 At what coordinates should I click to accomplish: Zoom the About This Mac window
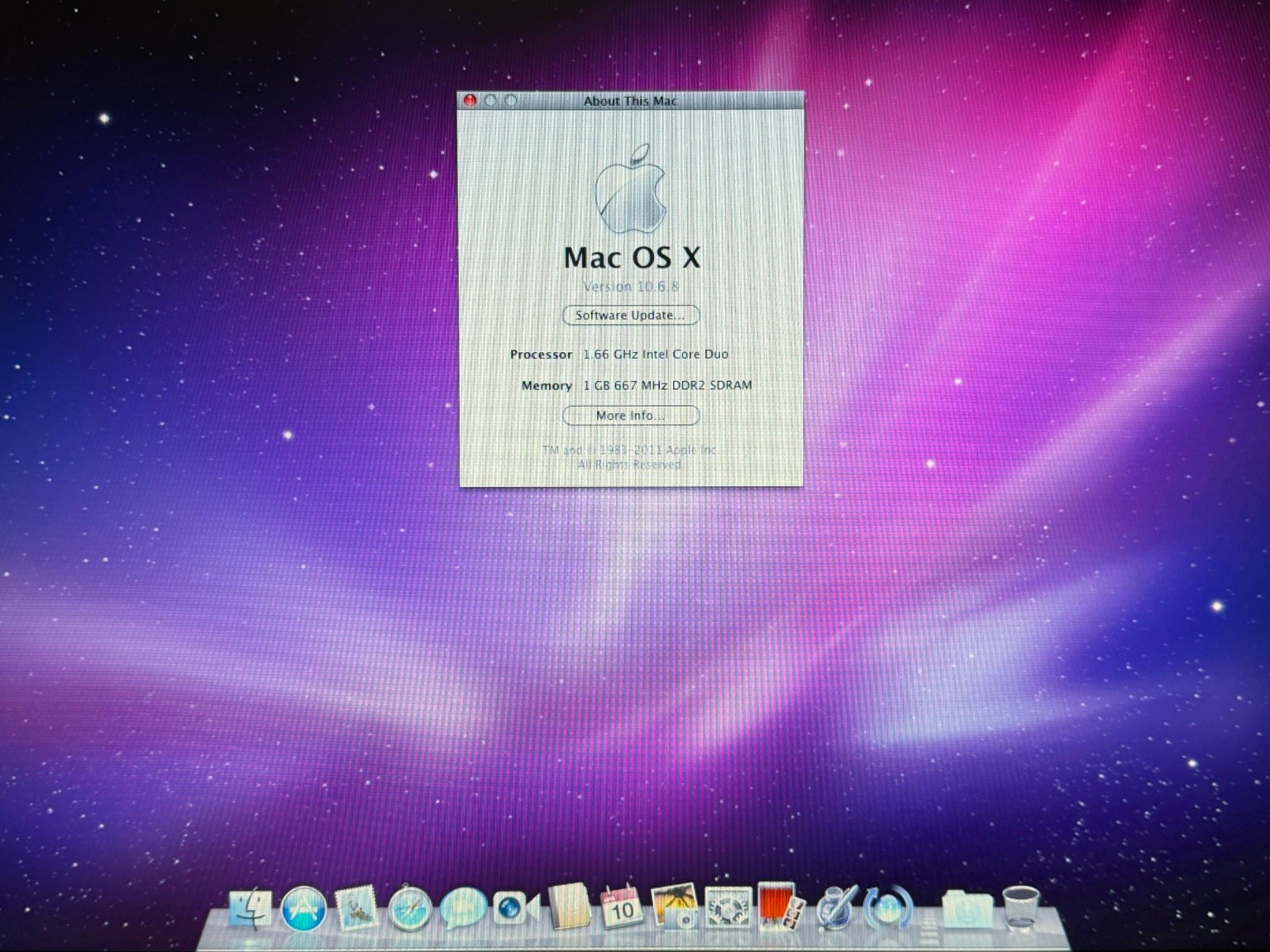click(x=511, y=101)
